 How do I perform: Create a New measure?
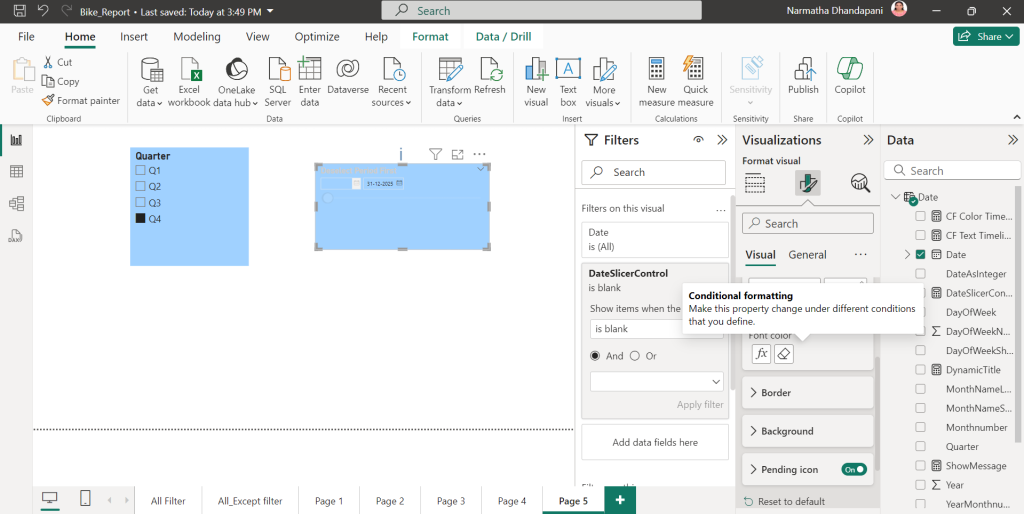coord(656,82)
